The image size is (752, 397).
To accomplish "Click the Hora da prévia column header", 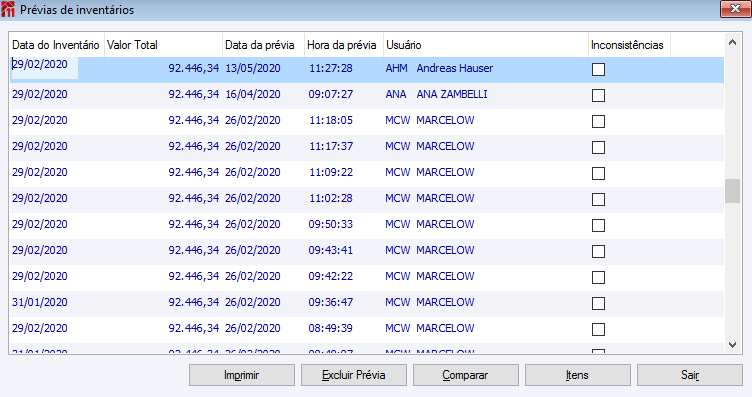I will (x=344, y=45).
